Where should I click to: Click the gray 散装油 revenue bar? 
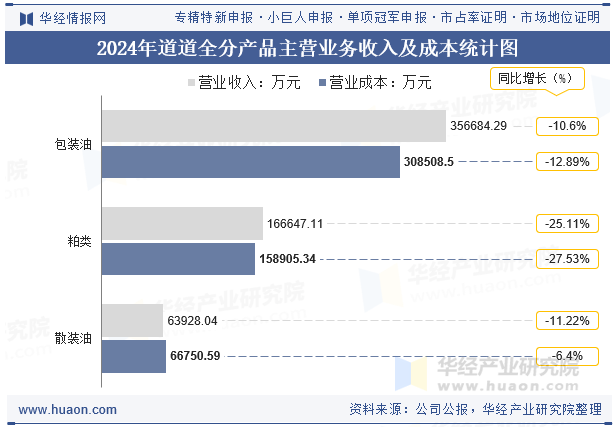pos(133,320)
